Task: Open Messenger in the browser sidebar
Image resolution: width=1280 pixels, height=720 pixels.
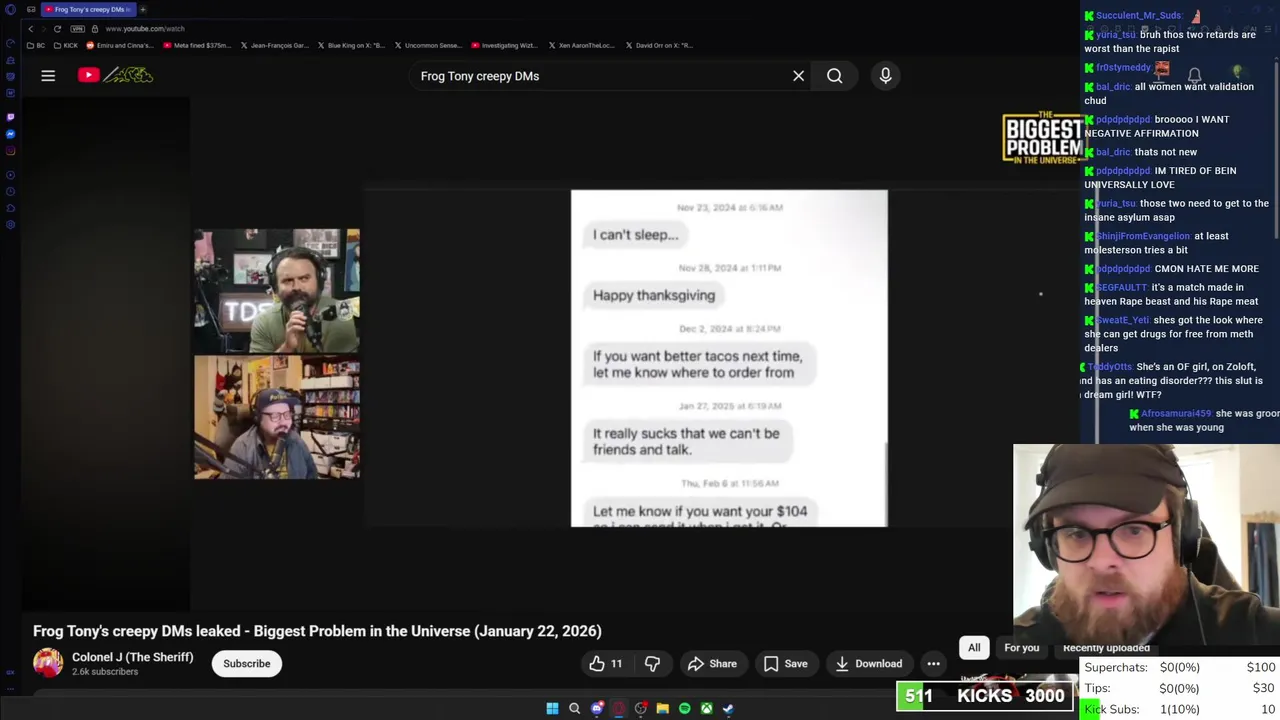Action: pyautogui.click(x=10, y=134)
